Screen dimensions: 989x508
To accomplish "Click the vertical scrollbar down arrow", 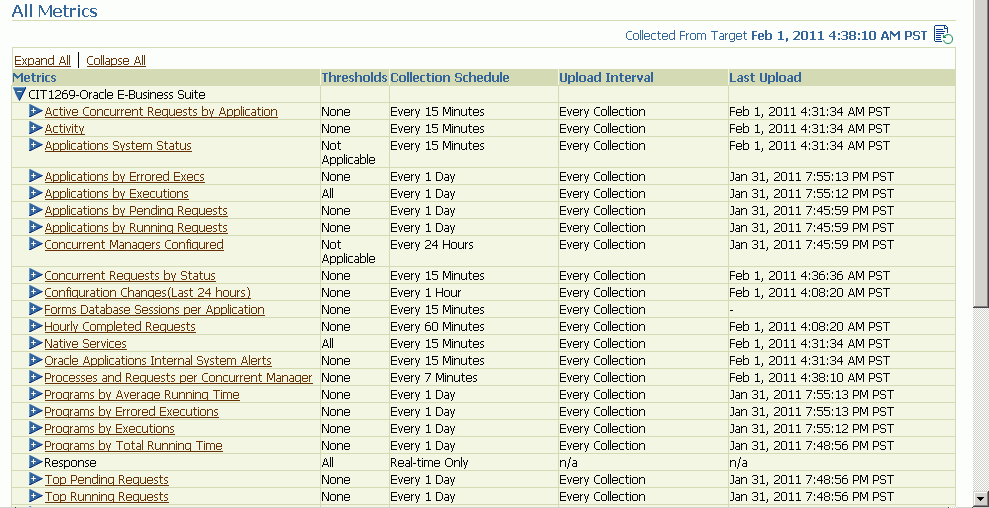I will pyautogui.click(x=982, y=500).
